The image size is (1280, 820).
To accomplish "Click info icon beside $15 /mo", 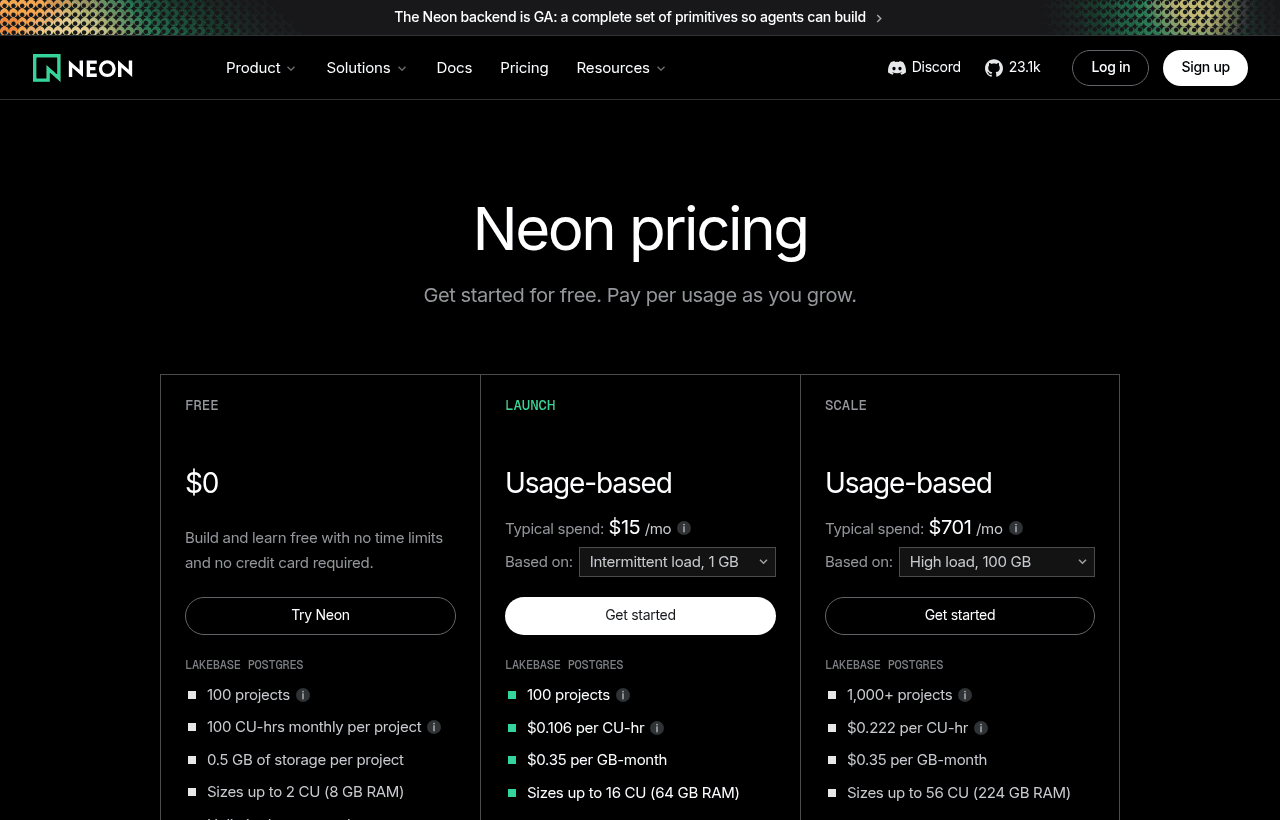I will coord(684,528).
